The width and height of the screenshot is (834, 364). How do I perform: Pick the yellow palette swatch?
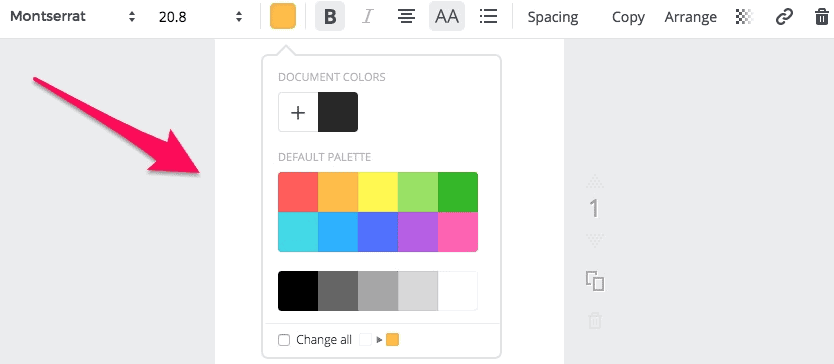coord(378,192)
